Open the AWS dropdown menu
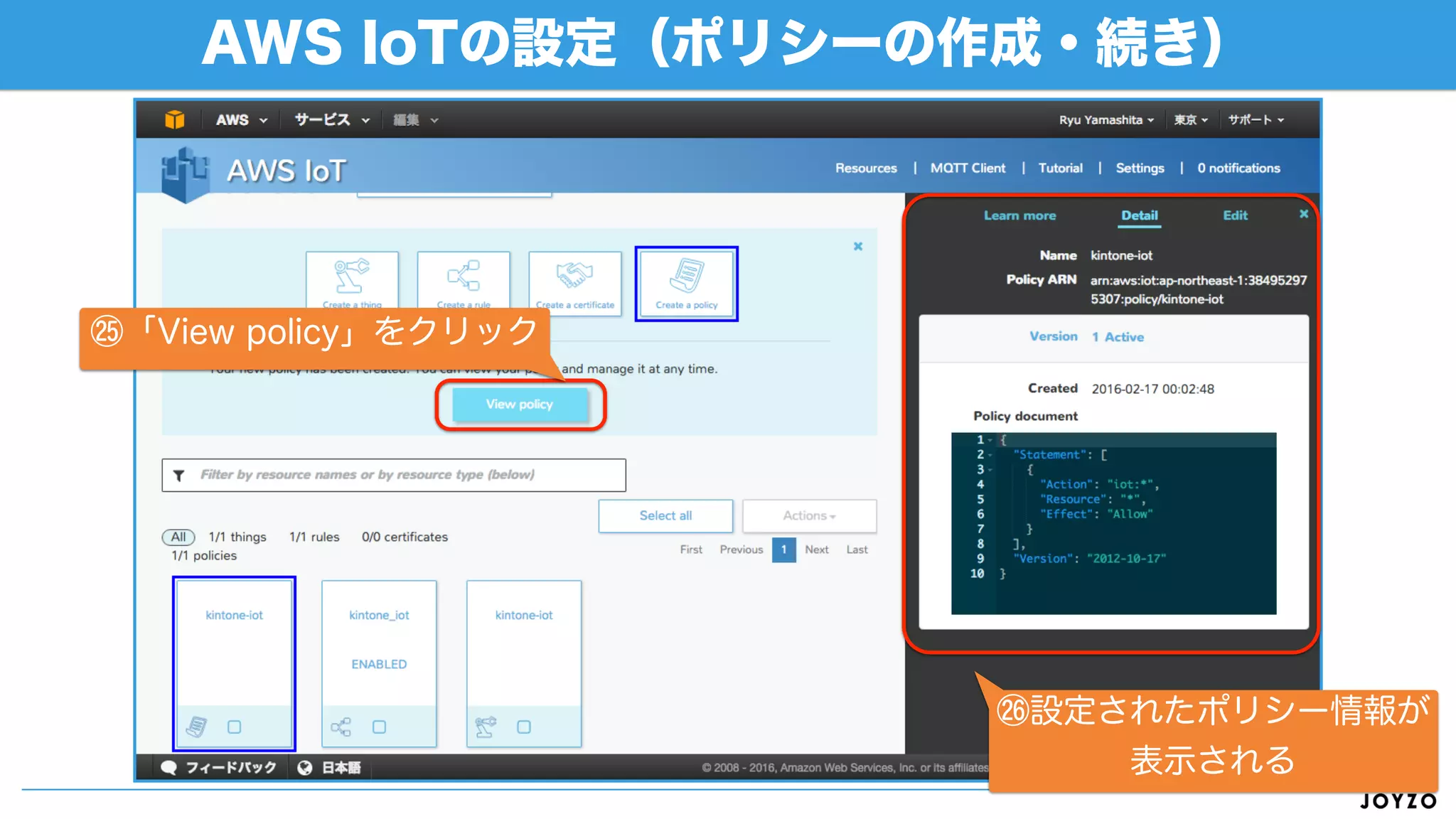Screen dimensions: 1456x819 click(x=242, y=120)
